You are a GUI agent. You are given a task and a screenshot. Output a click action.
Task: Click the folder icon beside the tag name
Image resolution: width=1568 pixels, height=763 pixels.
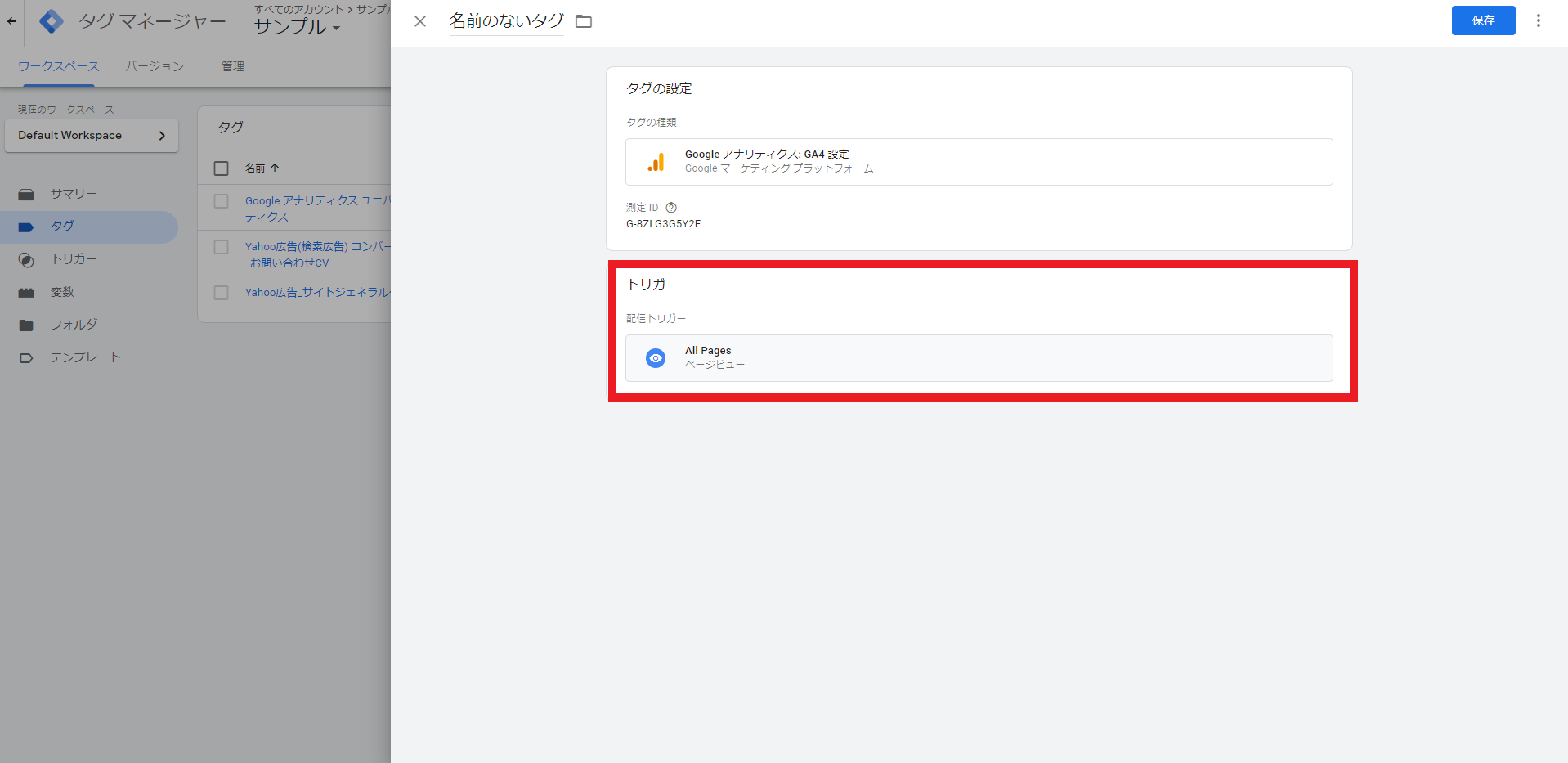click(x=584, y=21)
